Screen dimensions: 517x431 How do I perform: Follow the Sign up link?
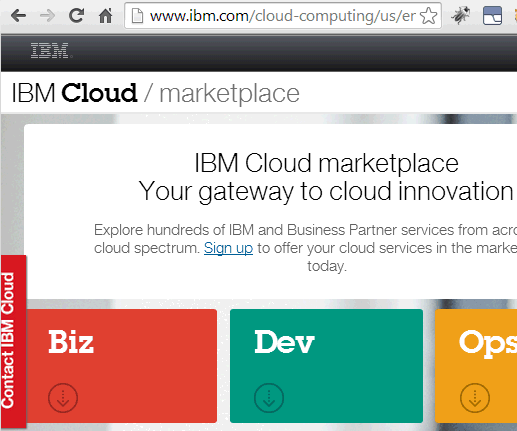(x=228, y=248)
